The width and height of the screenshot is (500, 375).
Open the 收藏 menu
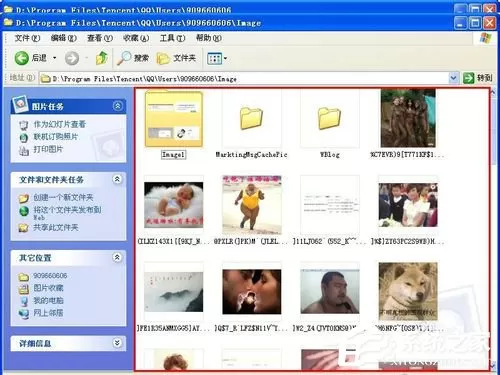(136, 38)
